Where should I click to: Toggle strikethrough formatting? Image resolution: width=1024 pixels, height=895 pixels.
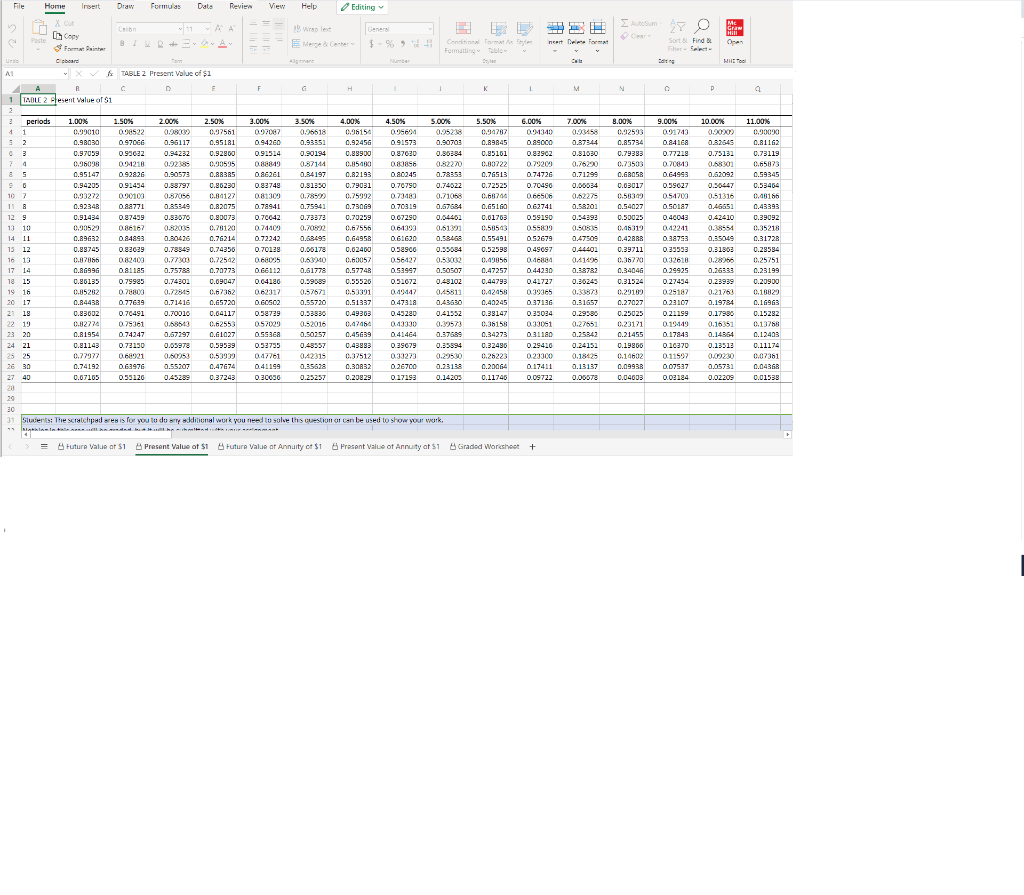[173, 44]
